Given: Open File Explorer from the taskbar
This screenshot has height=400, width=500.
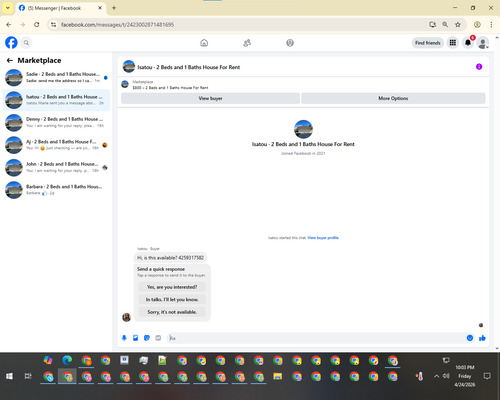Looking at the screenshot, I should click(x=278, y=376).
